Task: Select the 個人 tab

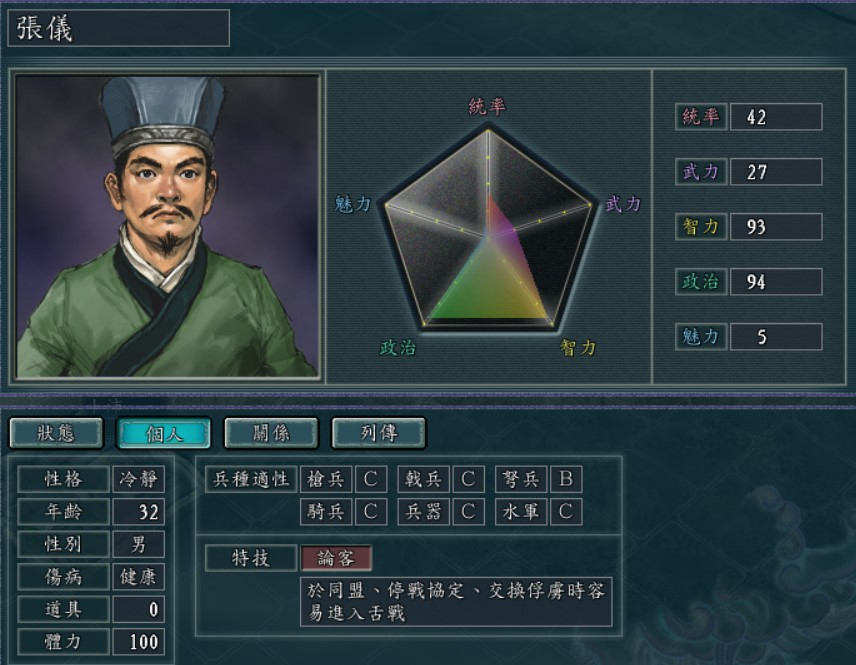Action: [x=164, y=434]
